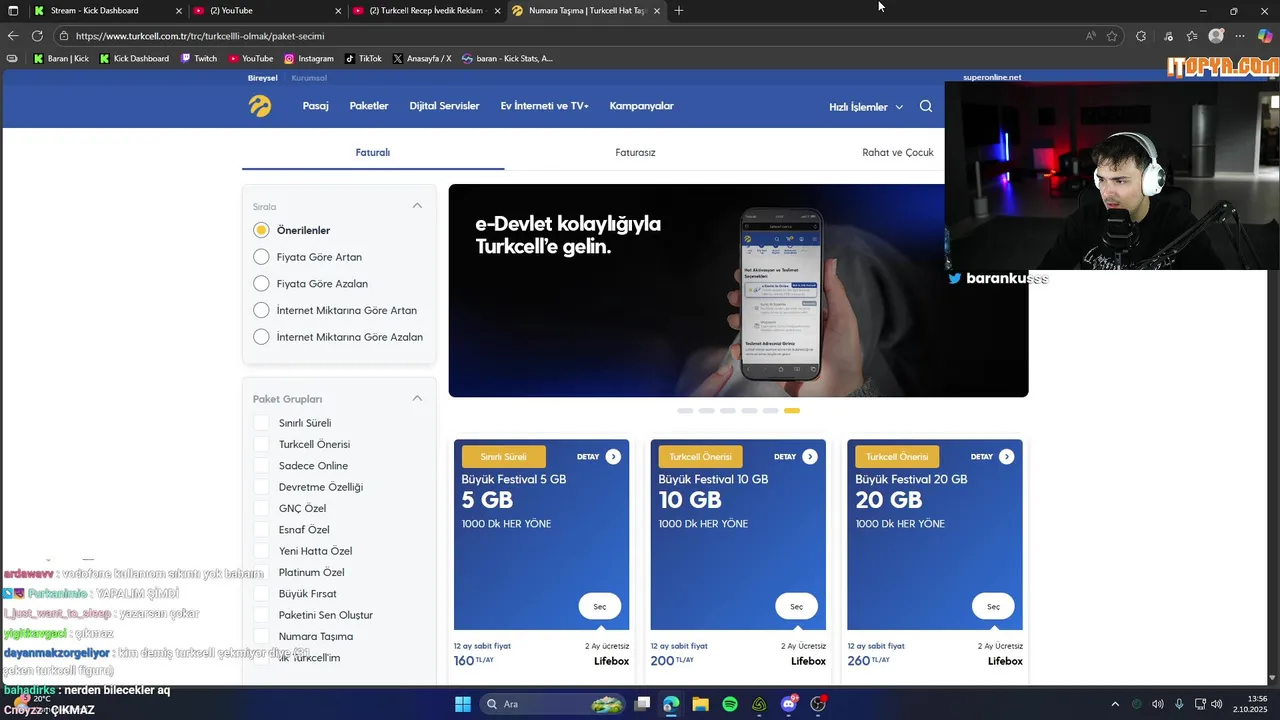This screenshot has height=720, width=1280.
Task: Open Kampanyalar menu item
Action: 642,106
